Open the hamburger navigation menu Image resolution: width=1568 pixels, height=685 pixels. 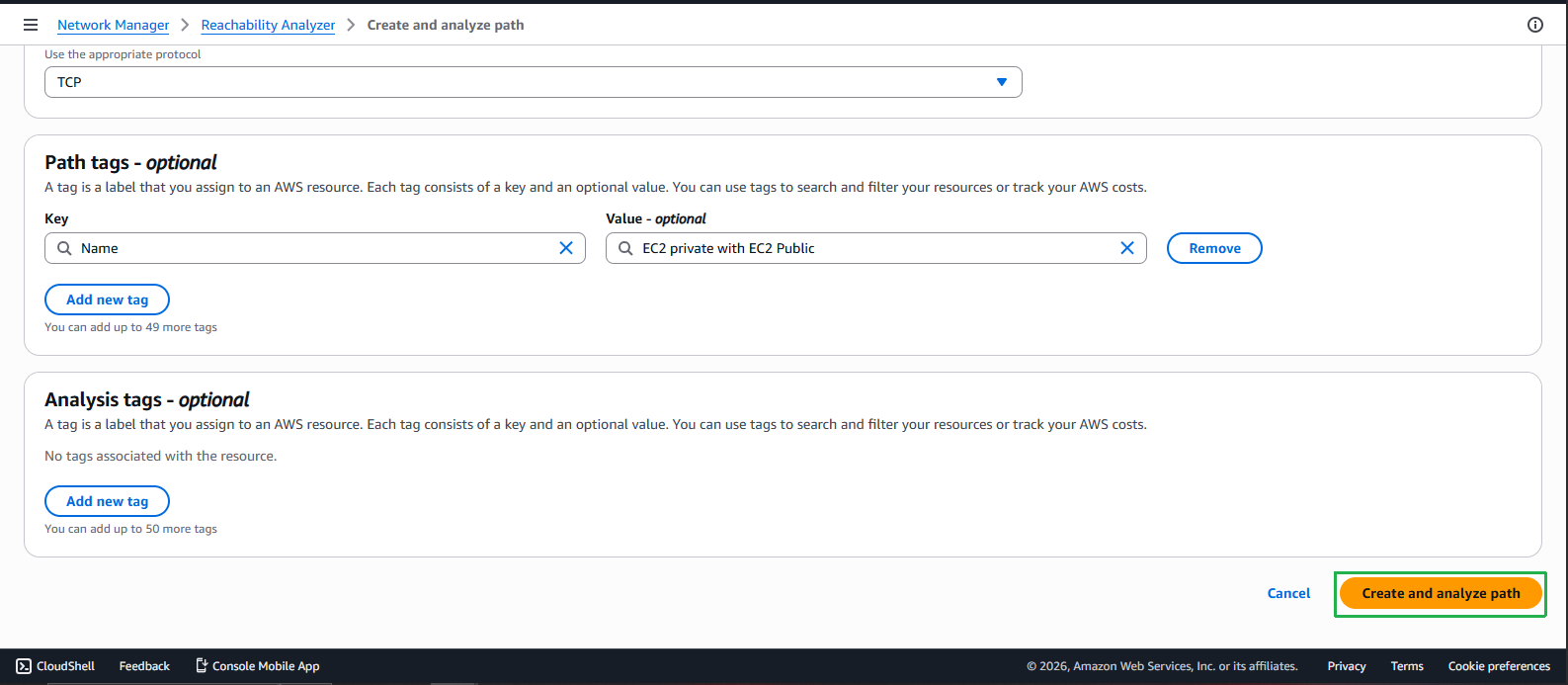click(31, 25)
